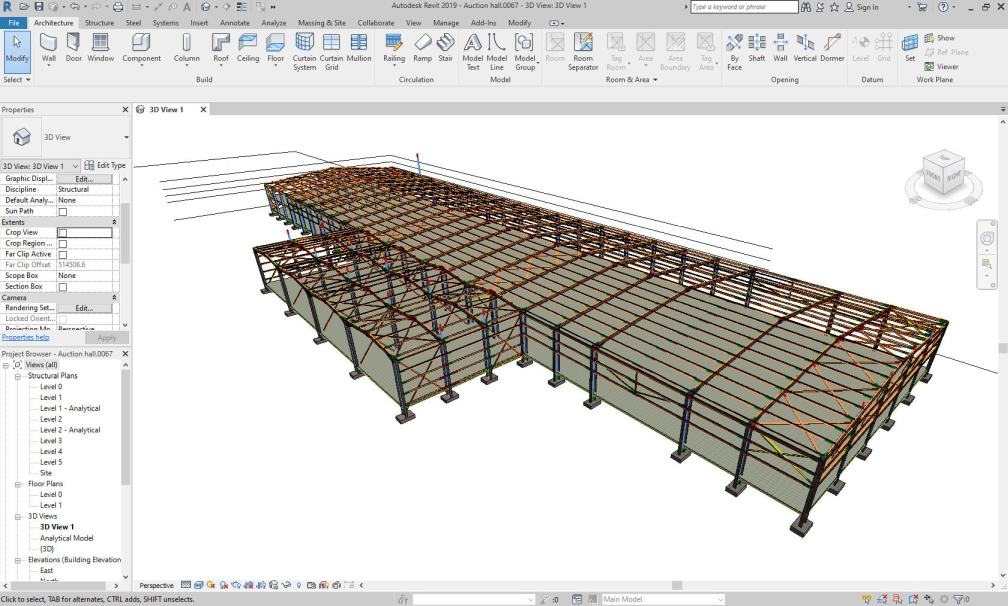This screenshot has width=1008, height=606.
Task: Click the Project Browser vertical scrollbar
Action: click(125, 427)
